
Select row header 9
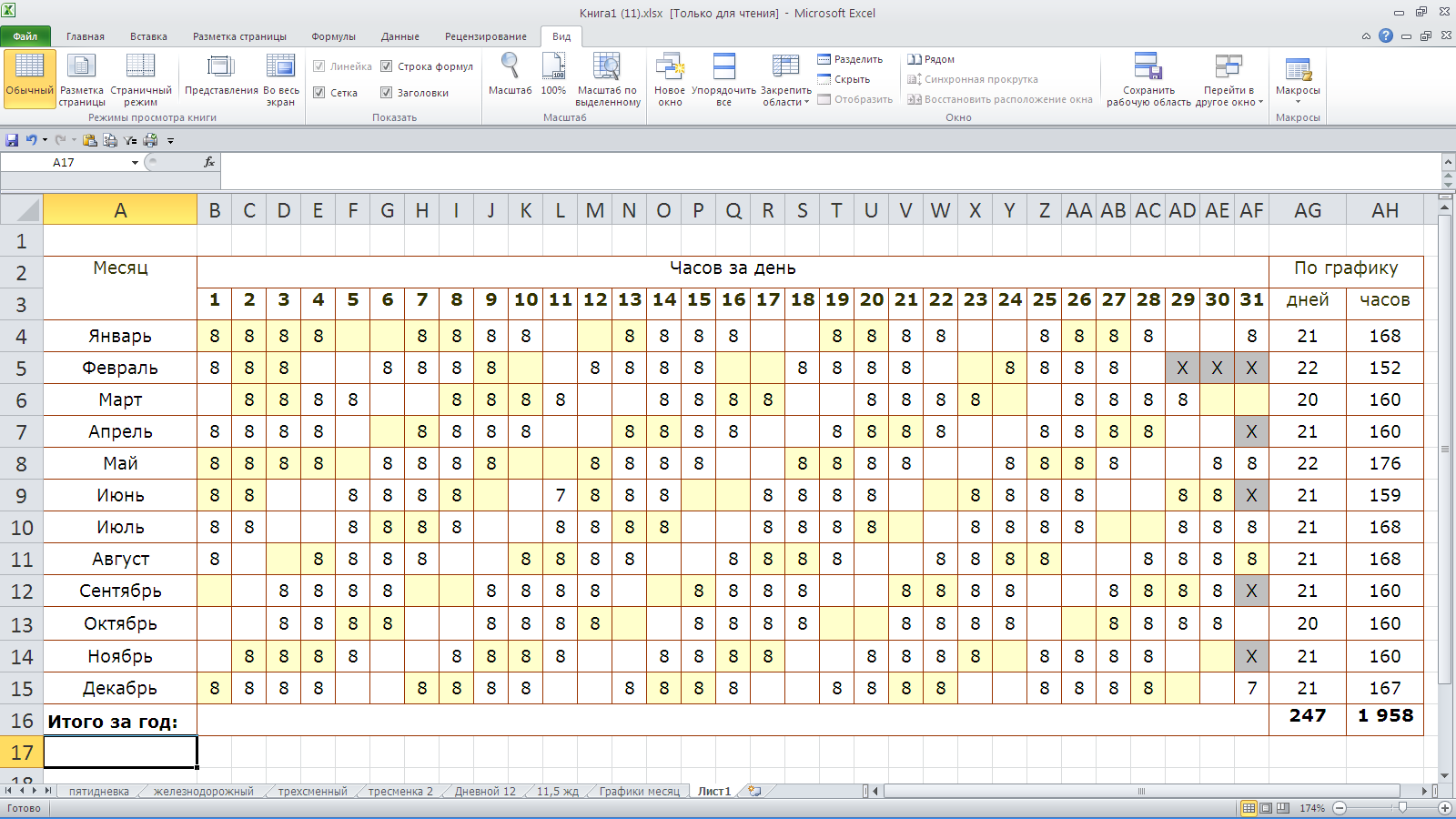22,496
